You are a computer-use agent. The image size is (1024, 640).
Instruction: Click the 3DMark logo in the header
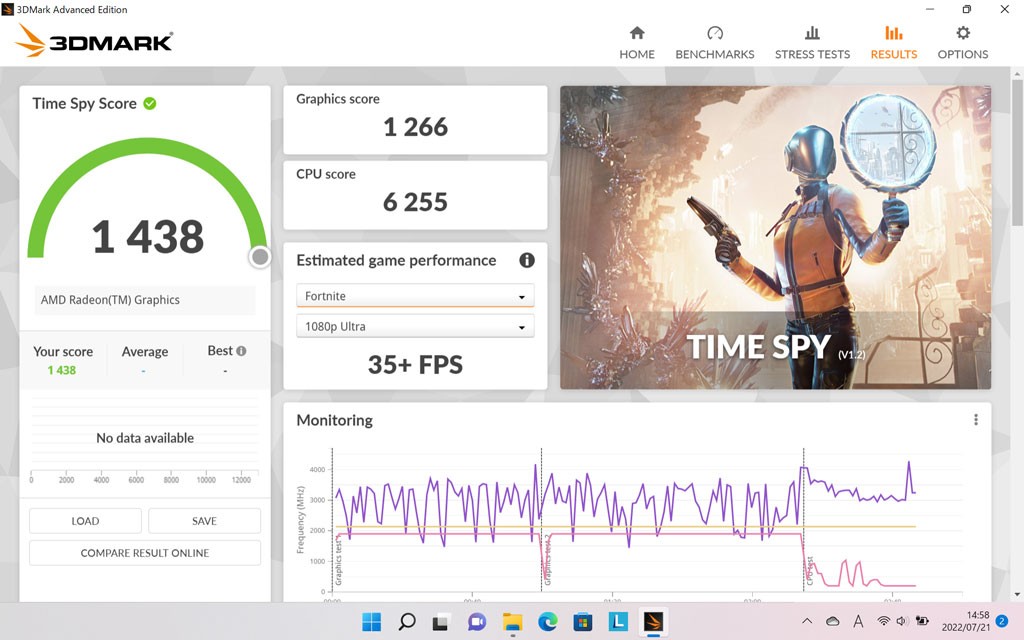point(95,41)
